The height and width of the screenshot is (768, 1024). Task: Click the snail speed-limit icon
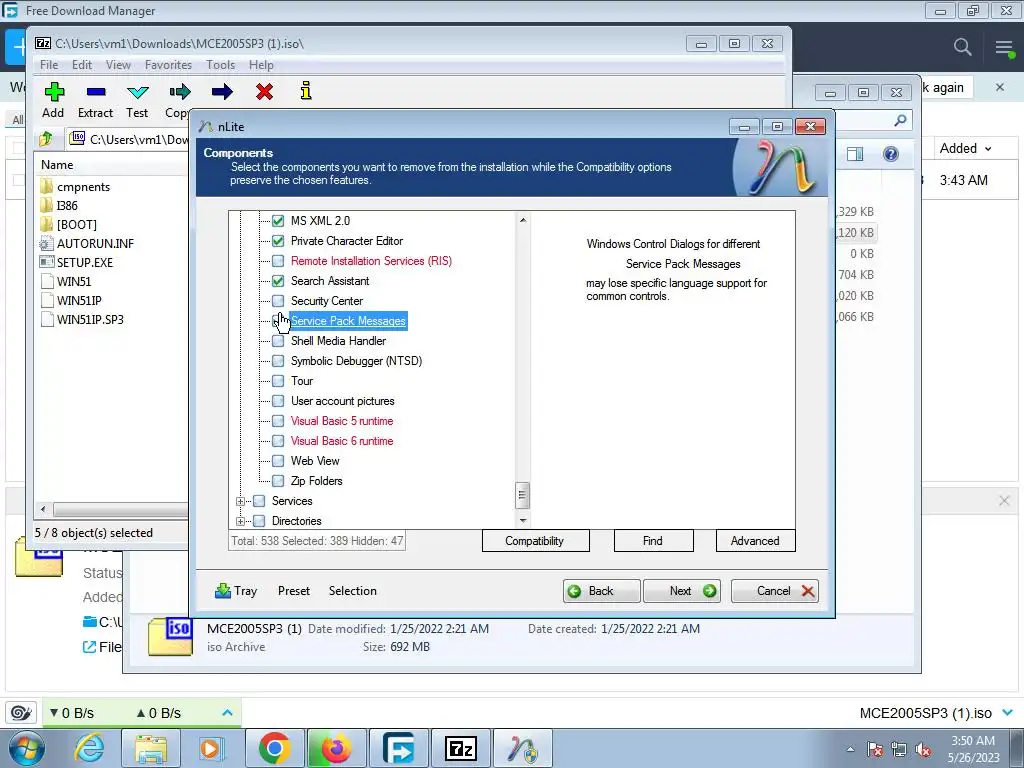tap(21, 712)
